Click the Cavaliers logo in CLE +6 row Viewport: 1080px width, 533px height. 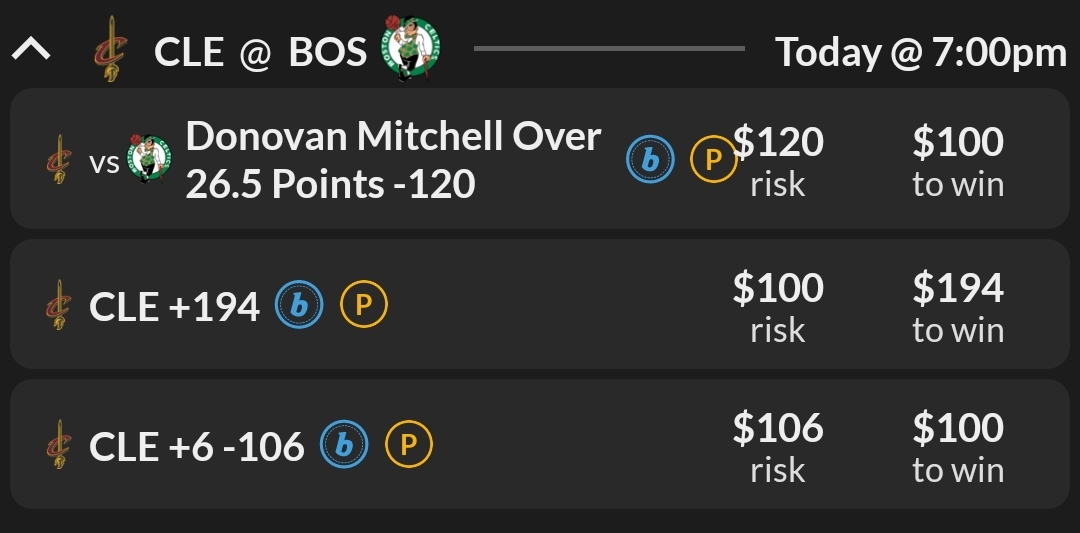[60, 446]
